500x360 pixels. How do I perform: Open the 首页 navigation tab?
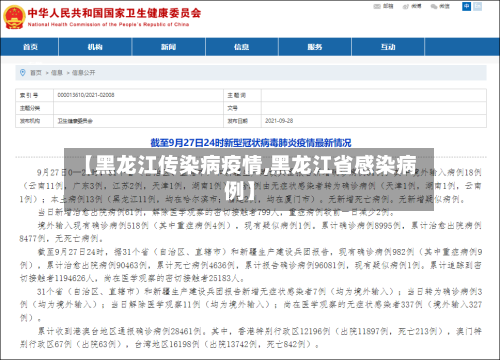pos(30,47)
